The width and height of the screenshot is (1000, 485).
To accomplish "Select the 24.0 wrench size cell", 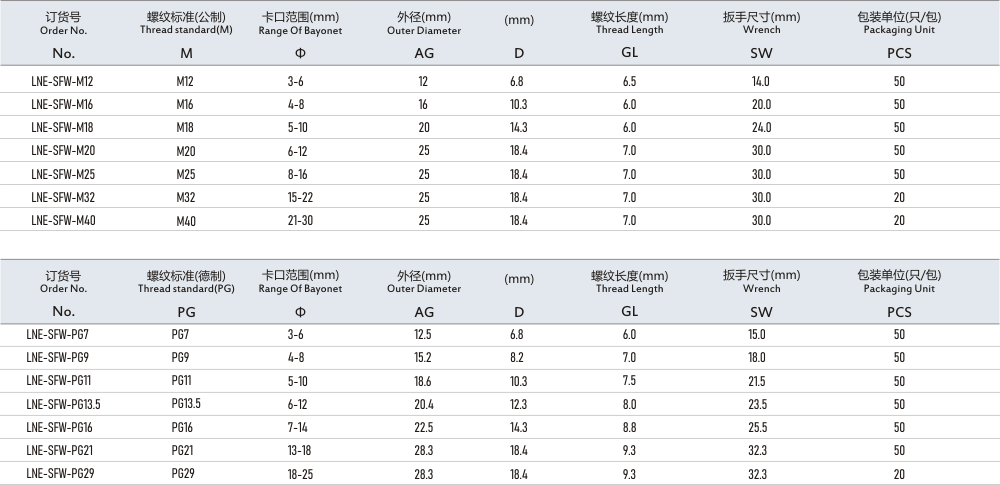I will 761,127.
